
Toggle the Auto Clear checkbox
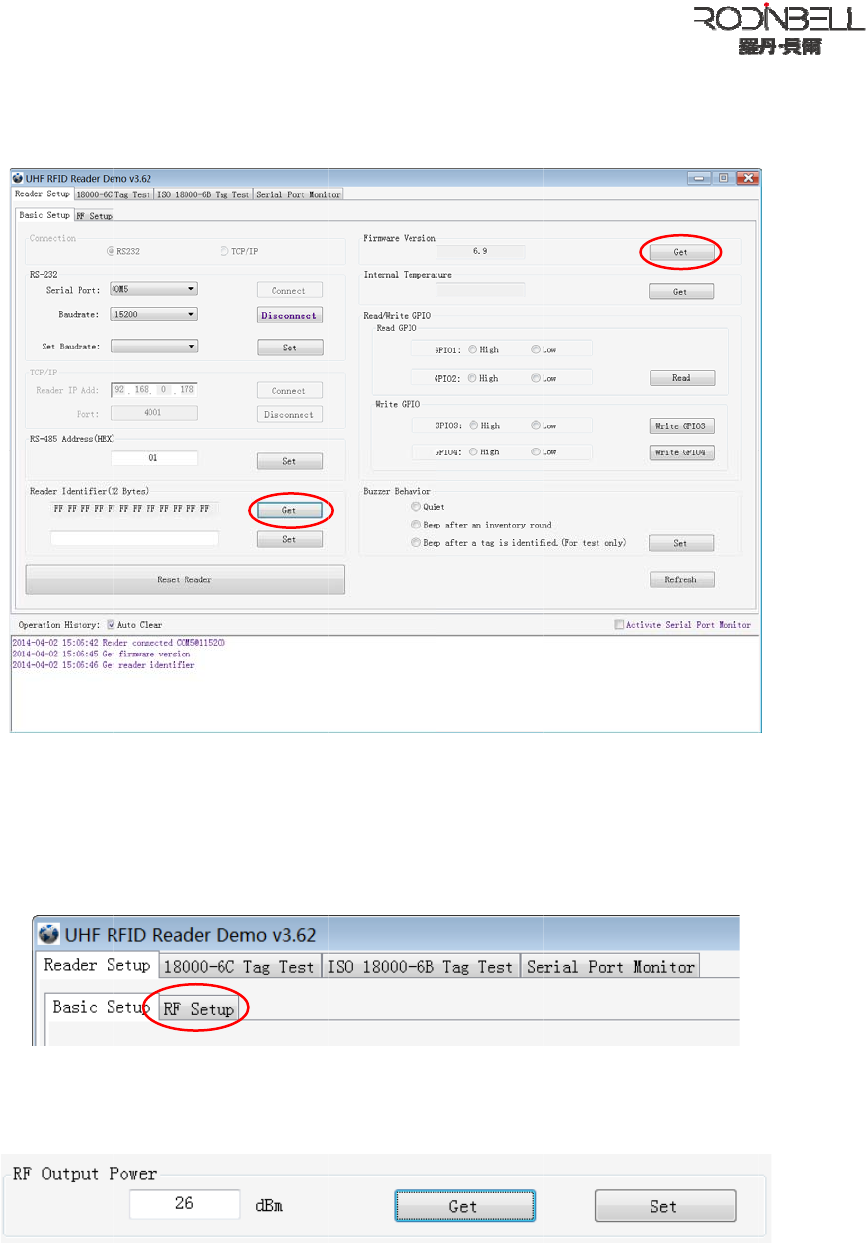(111, 624)
